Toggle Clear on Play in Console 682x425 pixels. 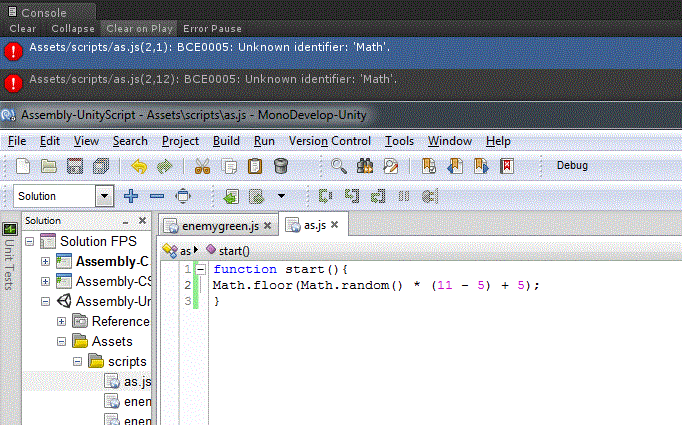click(x=139, y=29)
